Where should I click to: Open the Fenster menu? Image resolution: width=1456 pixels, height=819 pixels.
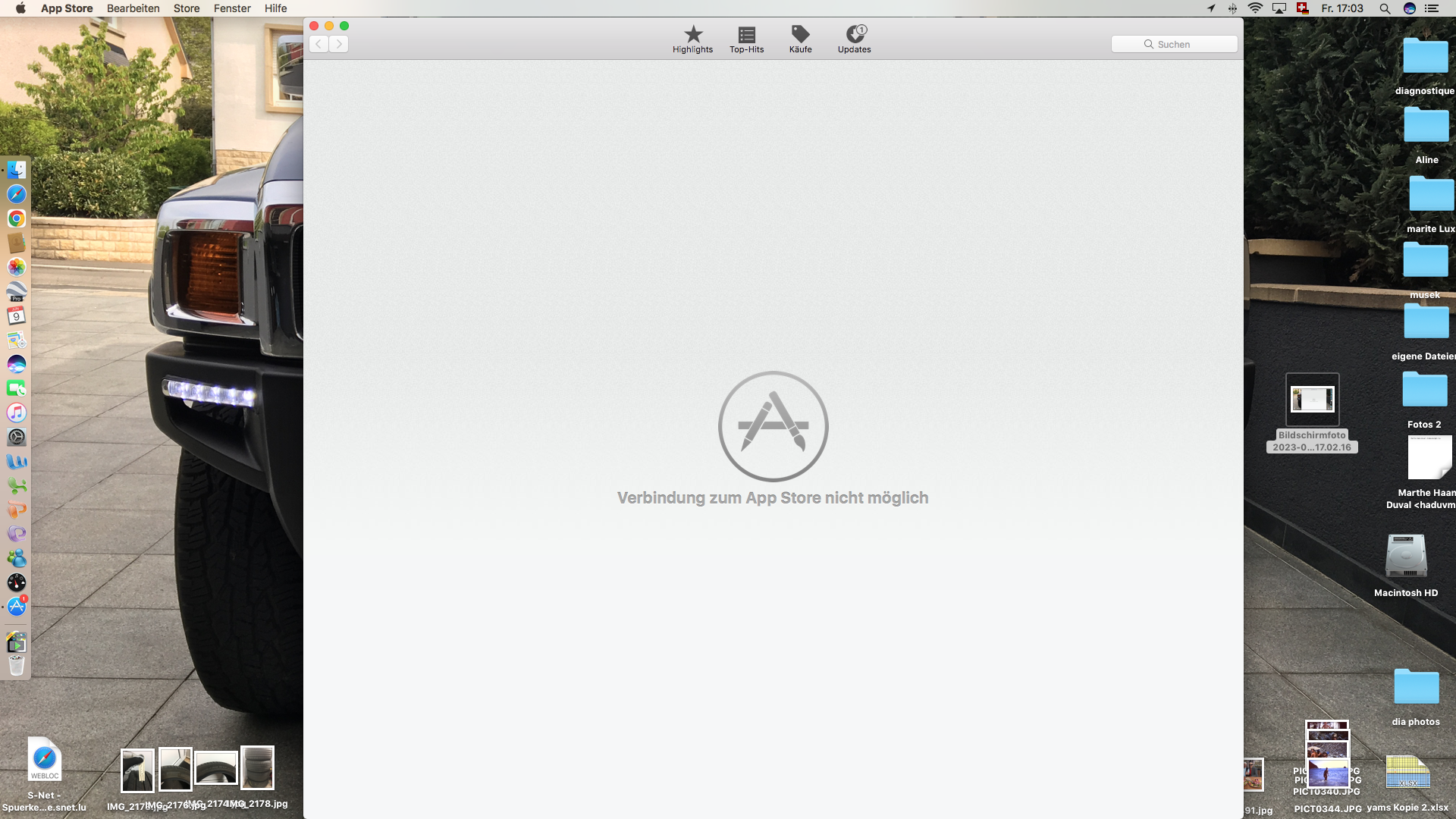[x=232, y=8]
